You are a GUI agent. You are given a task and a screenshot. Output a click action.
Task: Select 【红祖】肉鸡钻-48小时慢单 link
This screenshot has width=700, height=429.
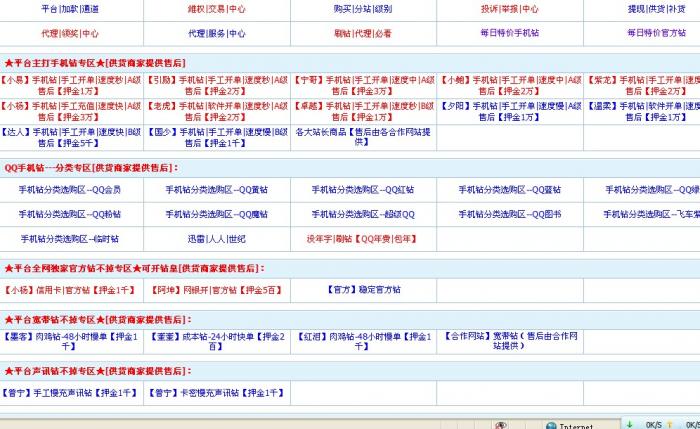point(363,341)
